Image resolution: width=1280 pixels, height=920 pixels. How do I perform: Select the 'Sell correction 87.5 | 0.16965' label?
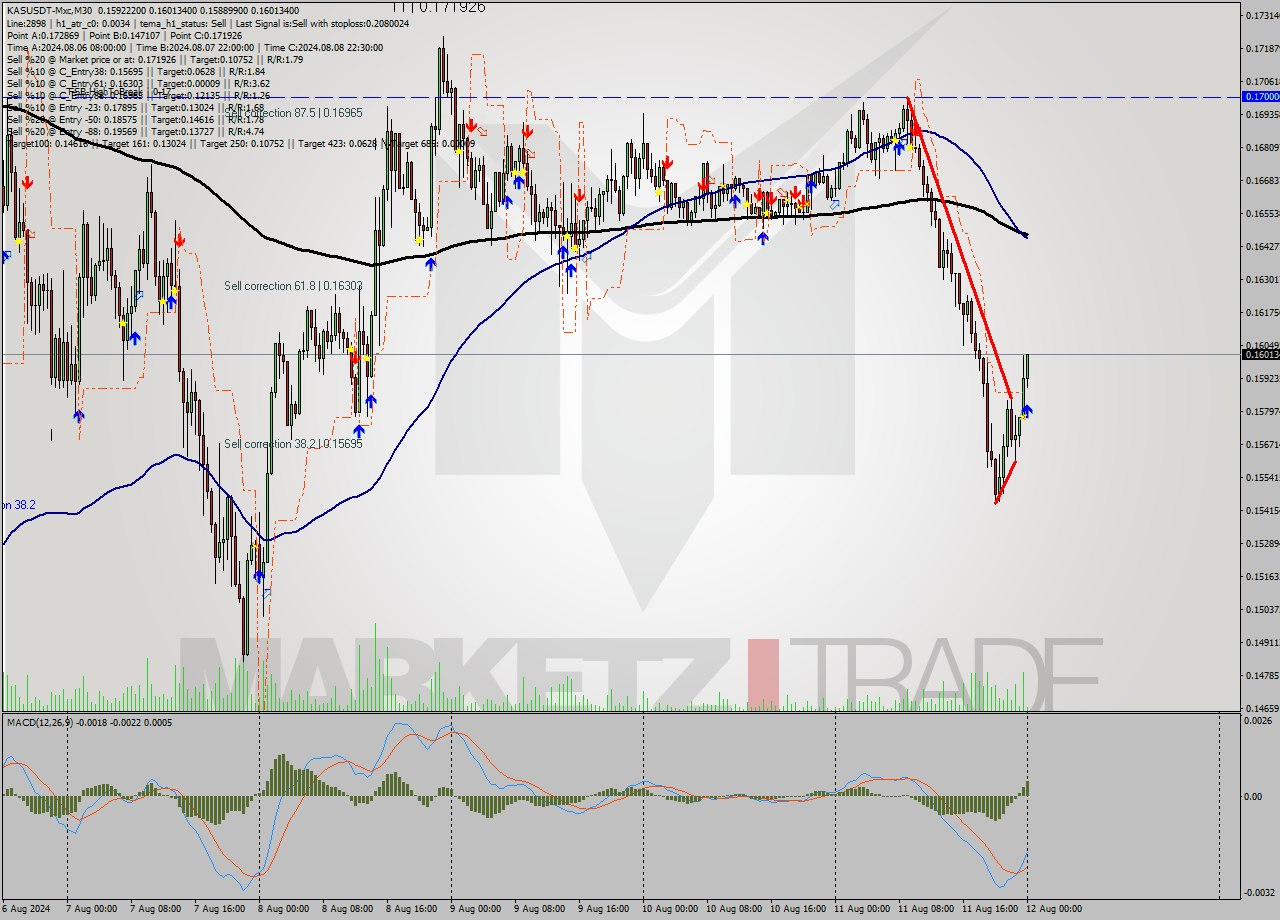click(293, 113)
